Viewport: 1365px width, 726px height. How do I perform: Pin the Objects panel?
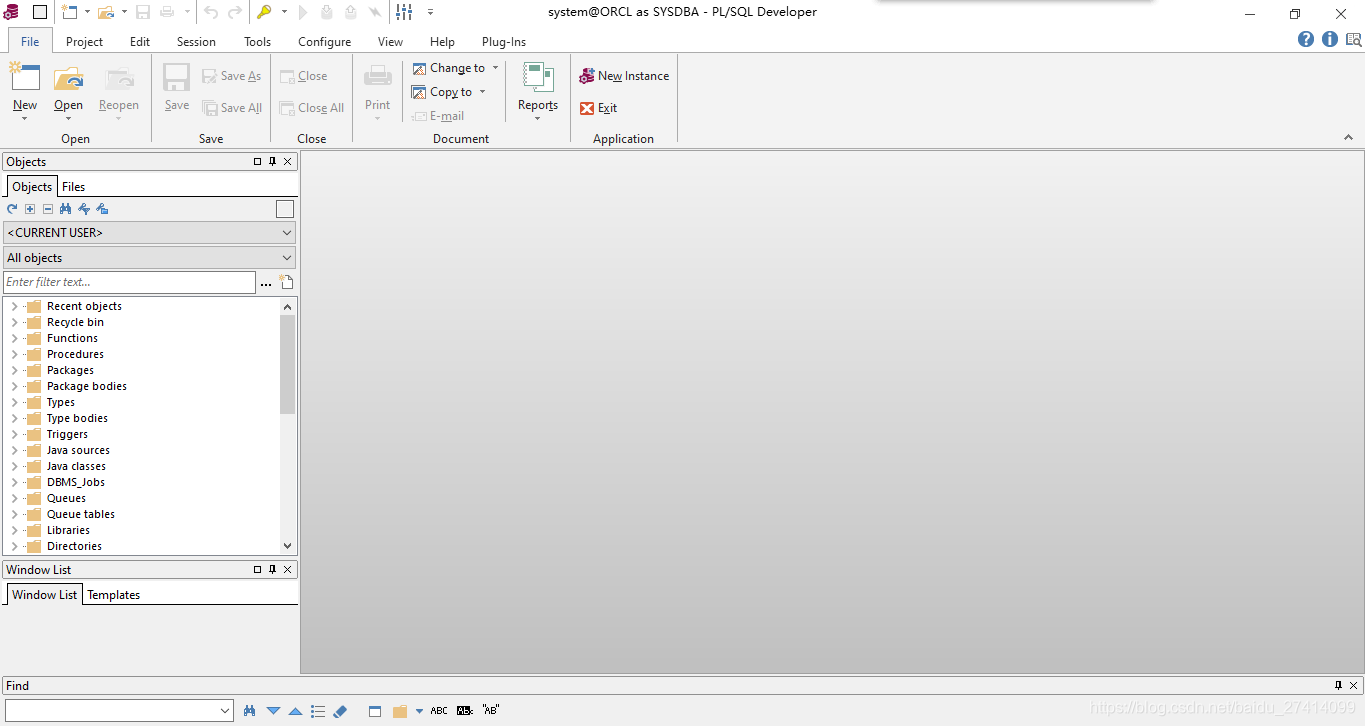tap(272, 161)
